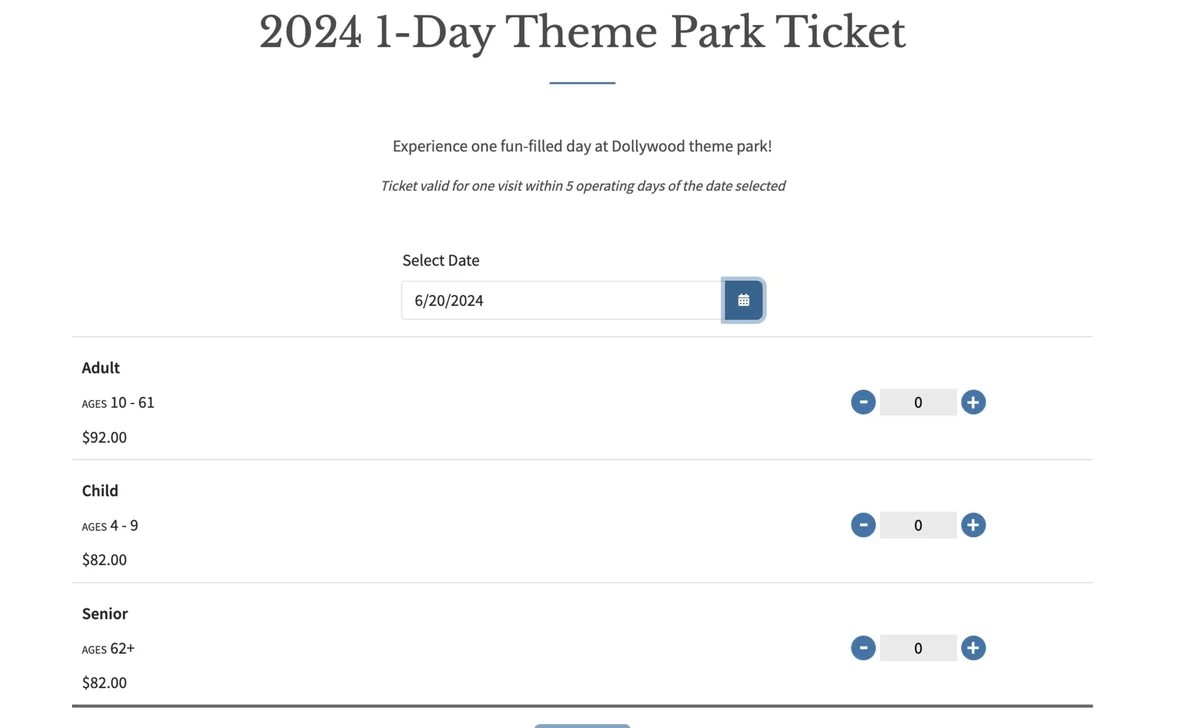This screenshot has width=1200, height=728.
Task: Select the Adult quantity input showing 0
Action: click(917, 401)
